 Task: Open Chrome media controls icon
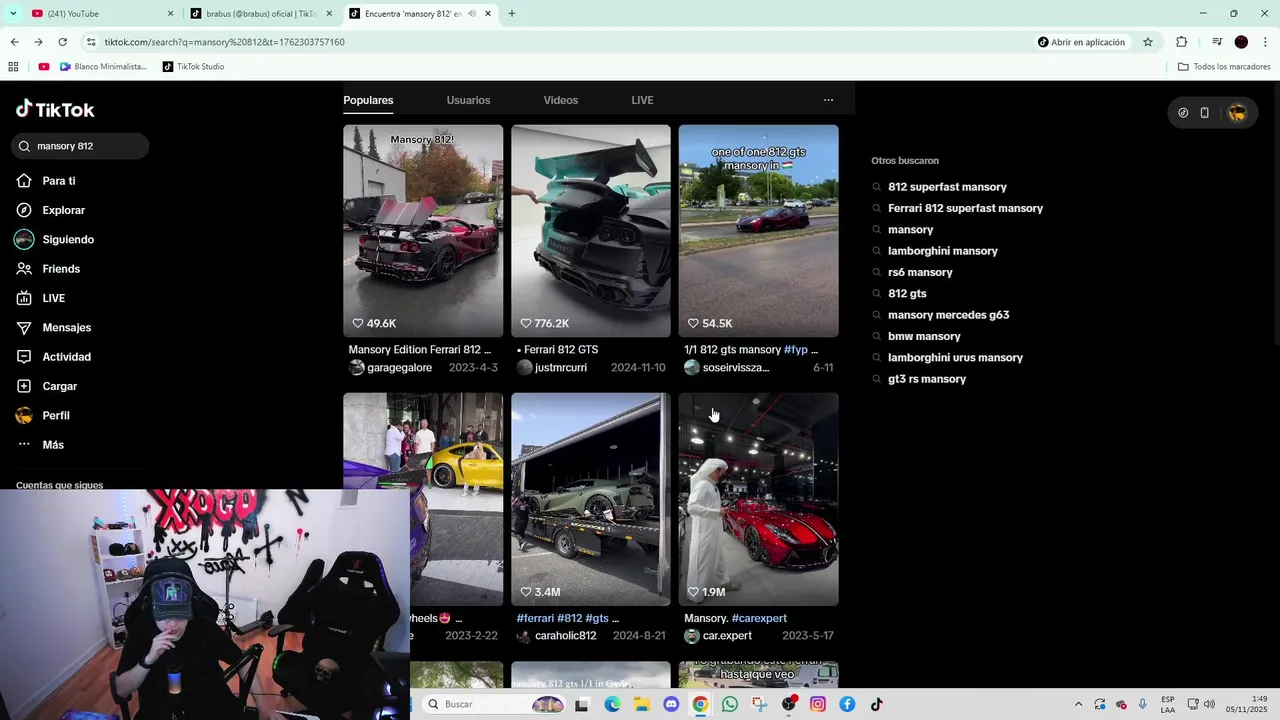click(x=1217, y=42)
